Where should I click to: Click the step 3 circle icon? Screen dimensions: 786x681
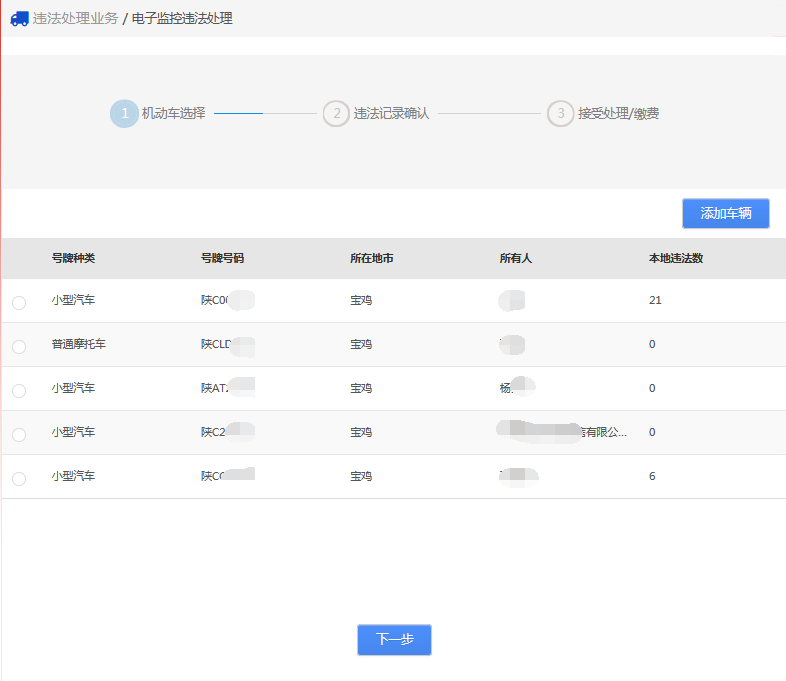pos(560,114)
